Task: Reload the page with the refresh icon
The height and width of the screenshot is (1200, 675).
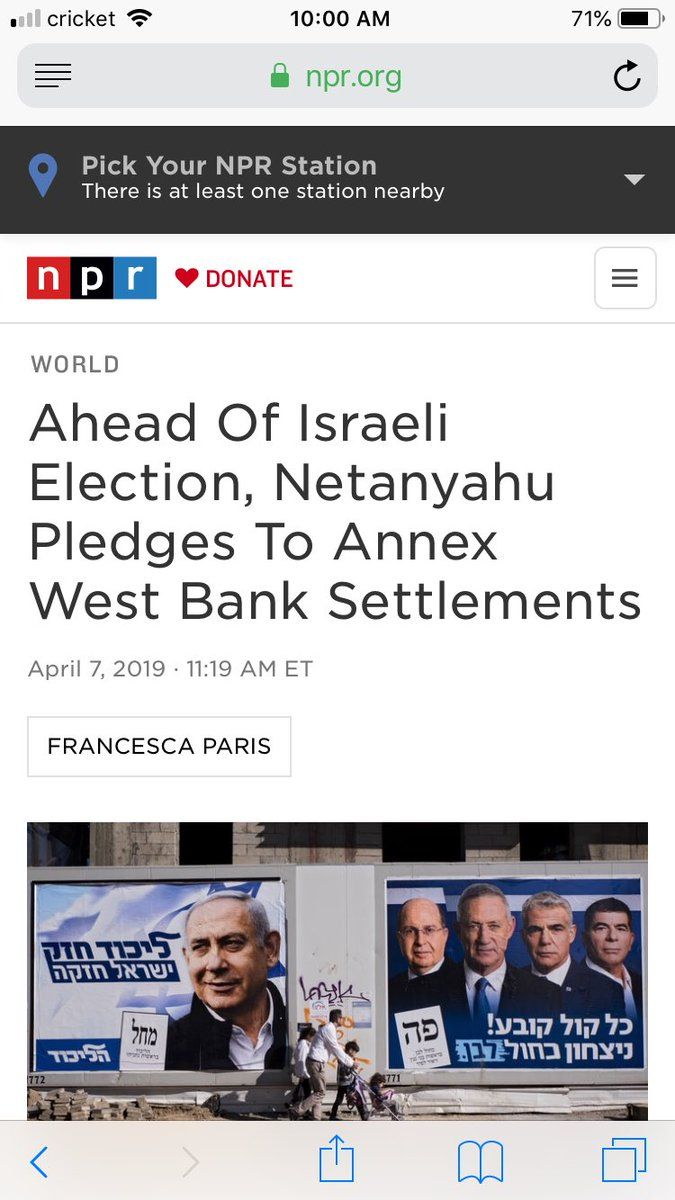Action: [626, 76]
